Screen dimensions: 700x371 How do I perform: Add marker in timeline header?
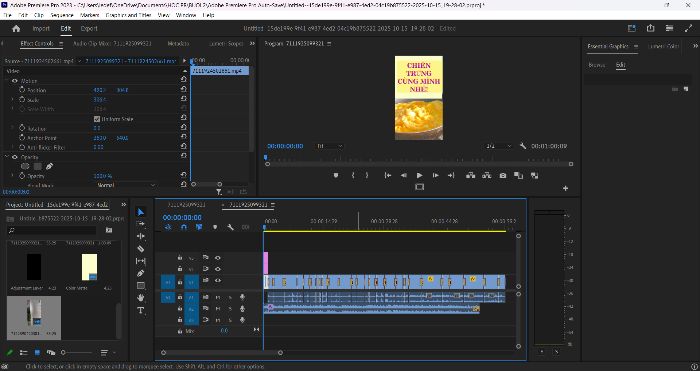point(215,227)
